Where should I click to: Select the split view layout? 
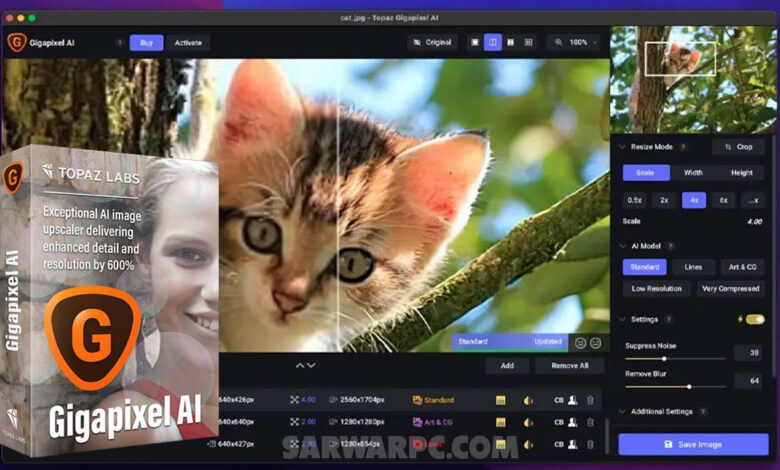(x=492, y=42)
